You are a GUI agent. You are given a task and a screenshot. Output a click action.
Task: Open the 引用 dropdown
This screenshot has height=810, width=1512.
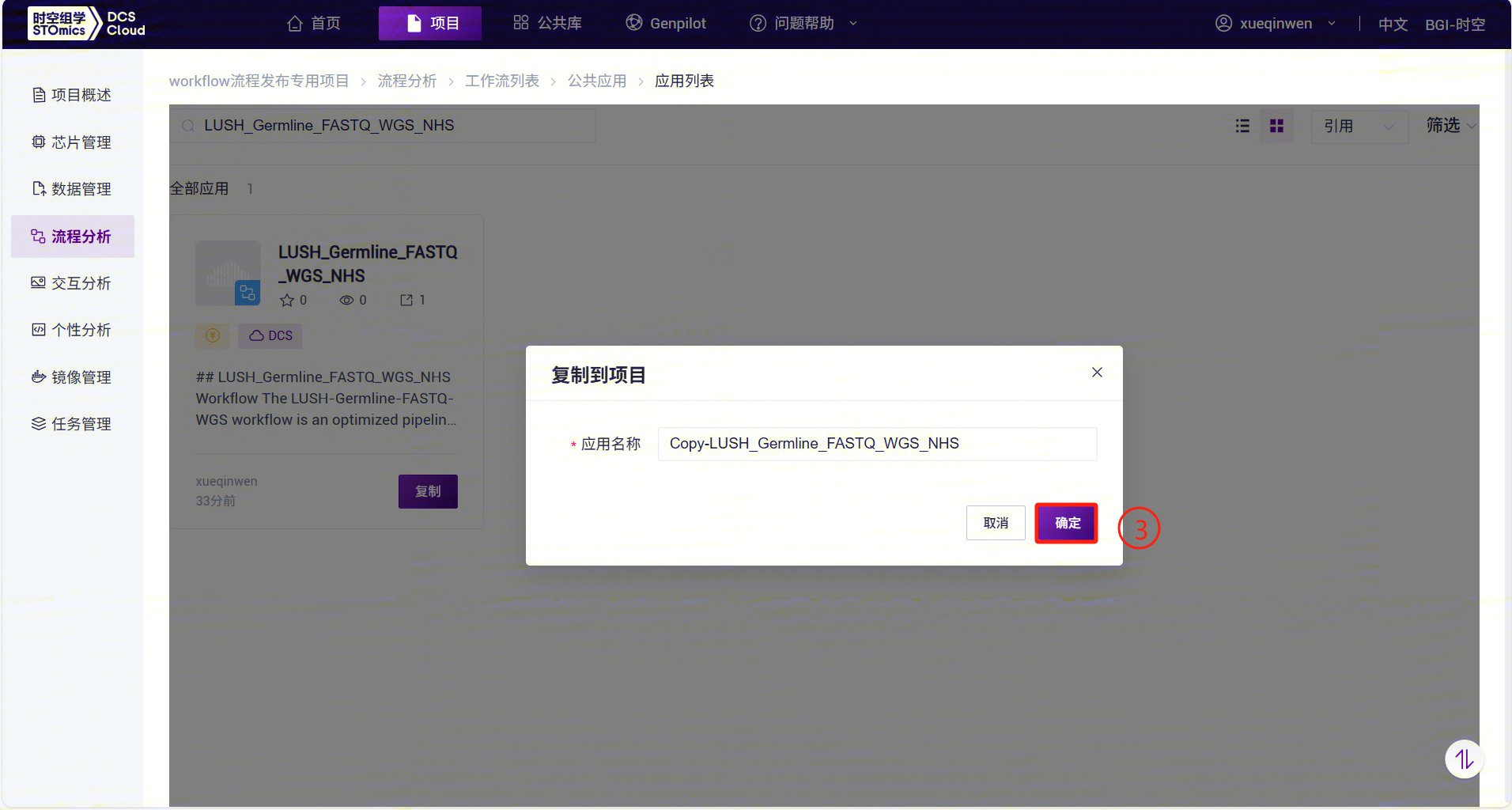click(x=1359, y=126)
